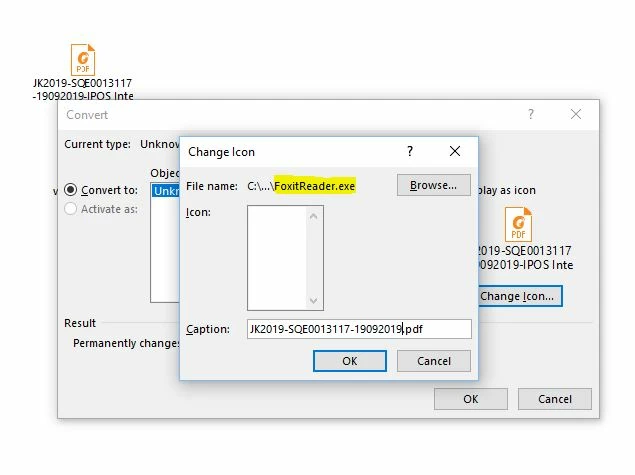Click OK in the Convert dialog
Viewport: 635px width, 475px height.
(x=471, y=399)
